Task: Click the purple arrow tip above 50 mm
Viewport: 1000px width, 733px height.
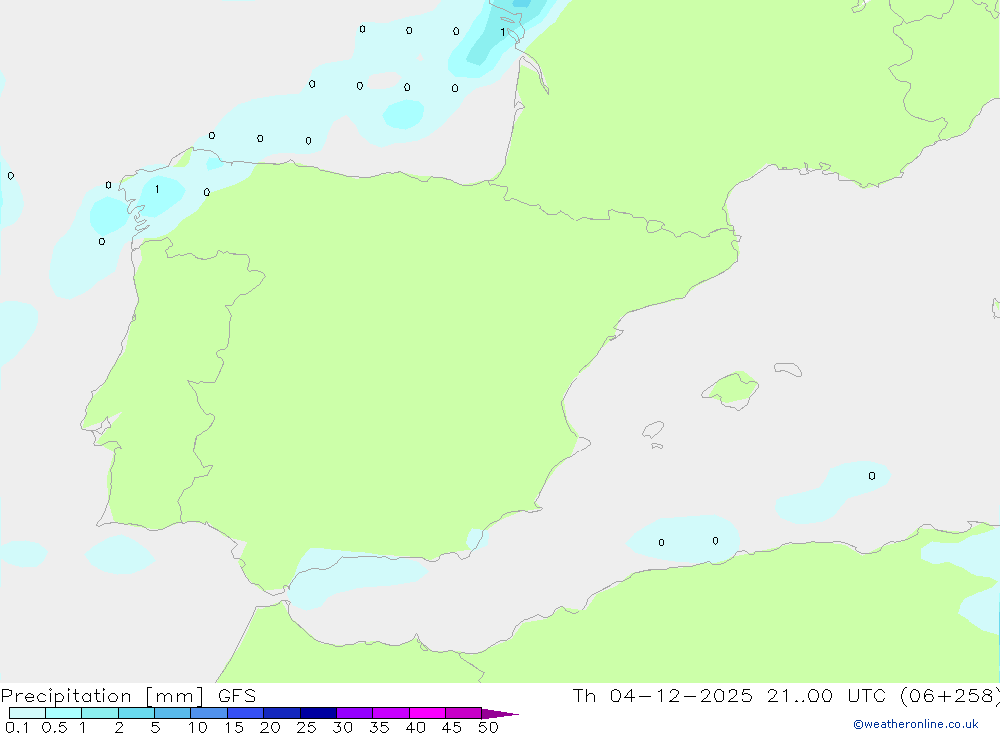Action: point(499,714)
